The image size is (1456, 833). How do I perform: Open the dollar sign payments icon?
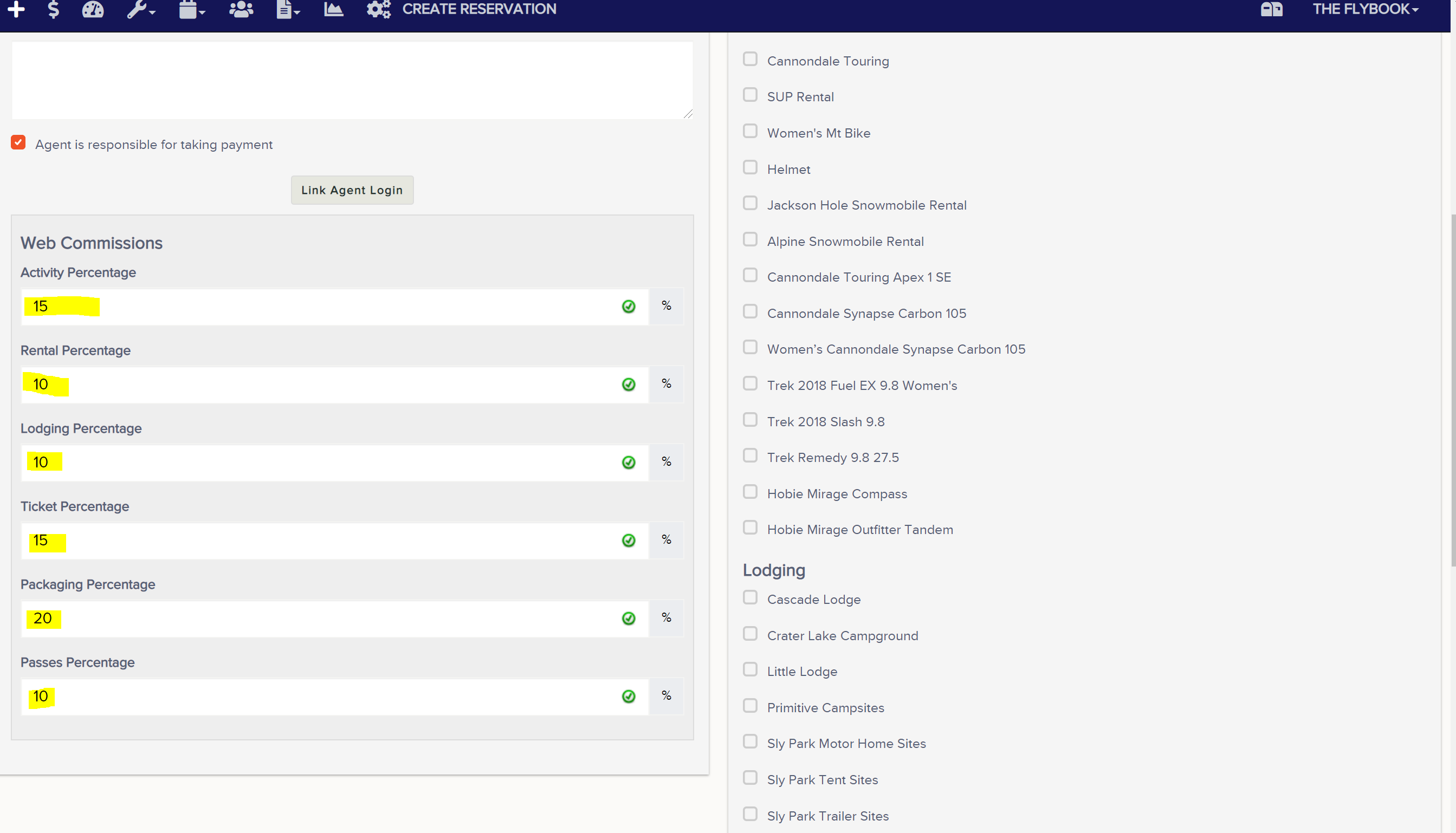tap(53, 9)
